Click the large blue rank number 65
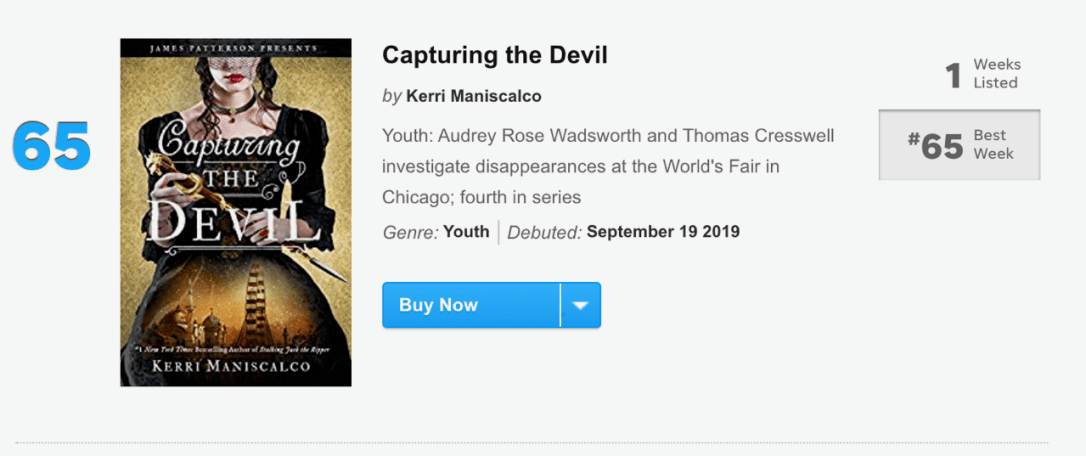The height and width of the screenshot is (456, 1086). (x=51, y=147)
